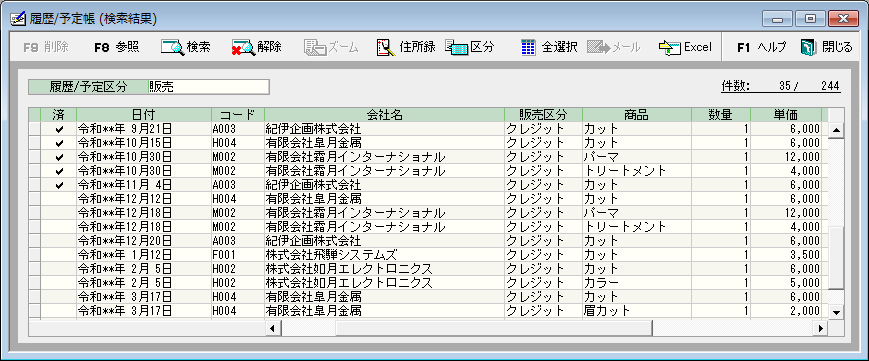Click the vertical scrollbar up arrow
Image resolution: width=869 pixels, height=361 pixels.
click(x=836, y=130)
